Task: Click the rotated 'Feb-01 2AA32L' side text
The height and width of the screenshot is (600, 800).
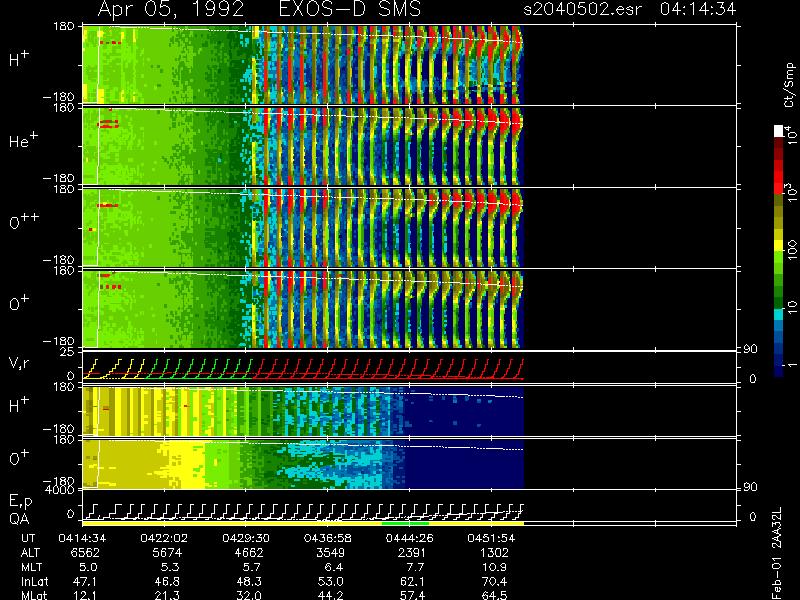Action: click(x=777, y=553)
